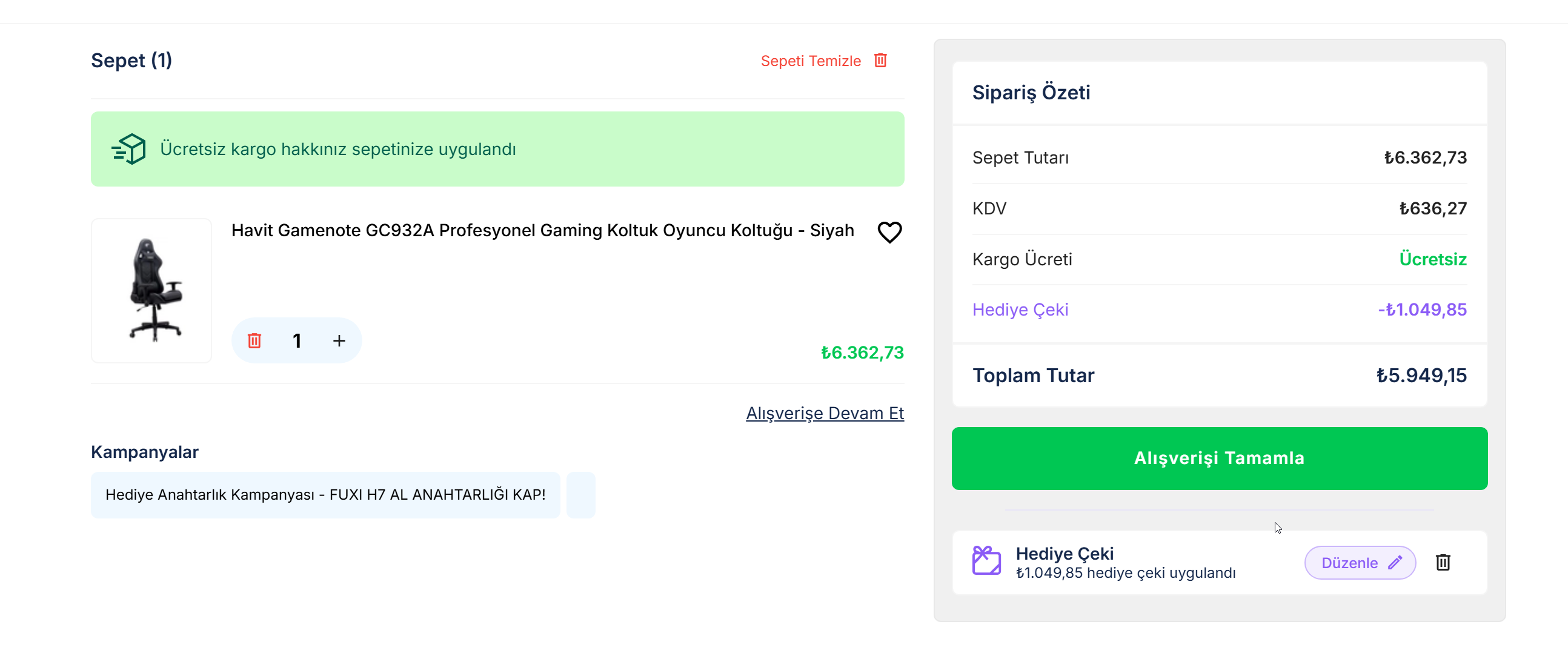
Task: Click the purple gift voucher icon
Action: (986, 560)
